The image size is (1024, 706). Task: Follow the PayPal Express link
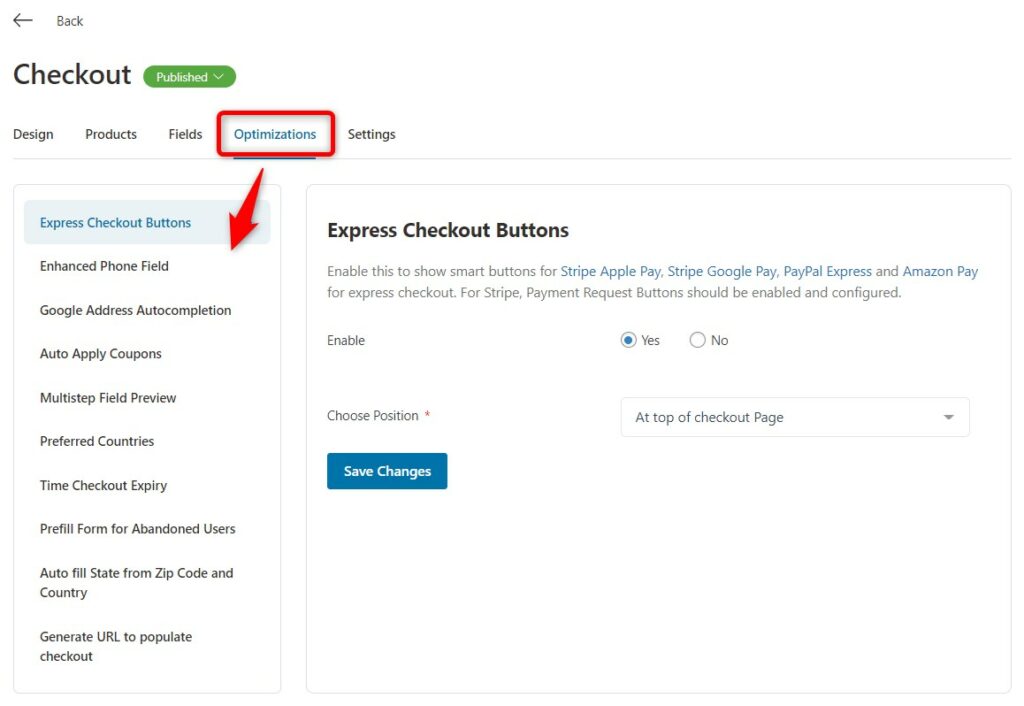tap(827, 271)
